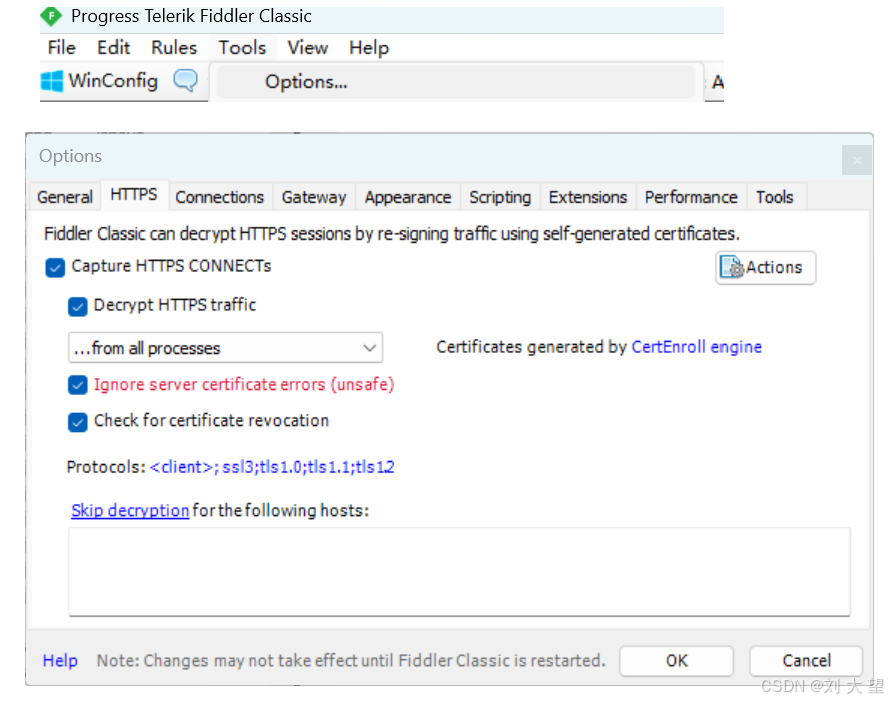This screenshot has height=701, width=888.
Task: Click the Help link in Options
Action: coord(60,661)
